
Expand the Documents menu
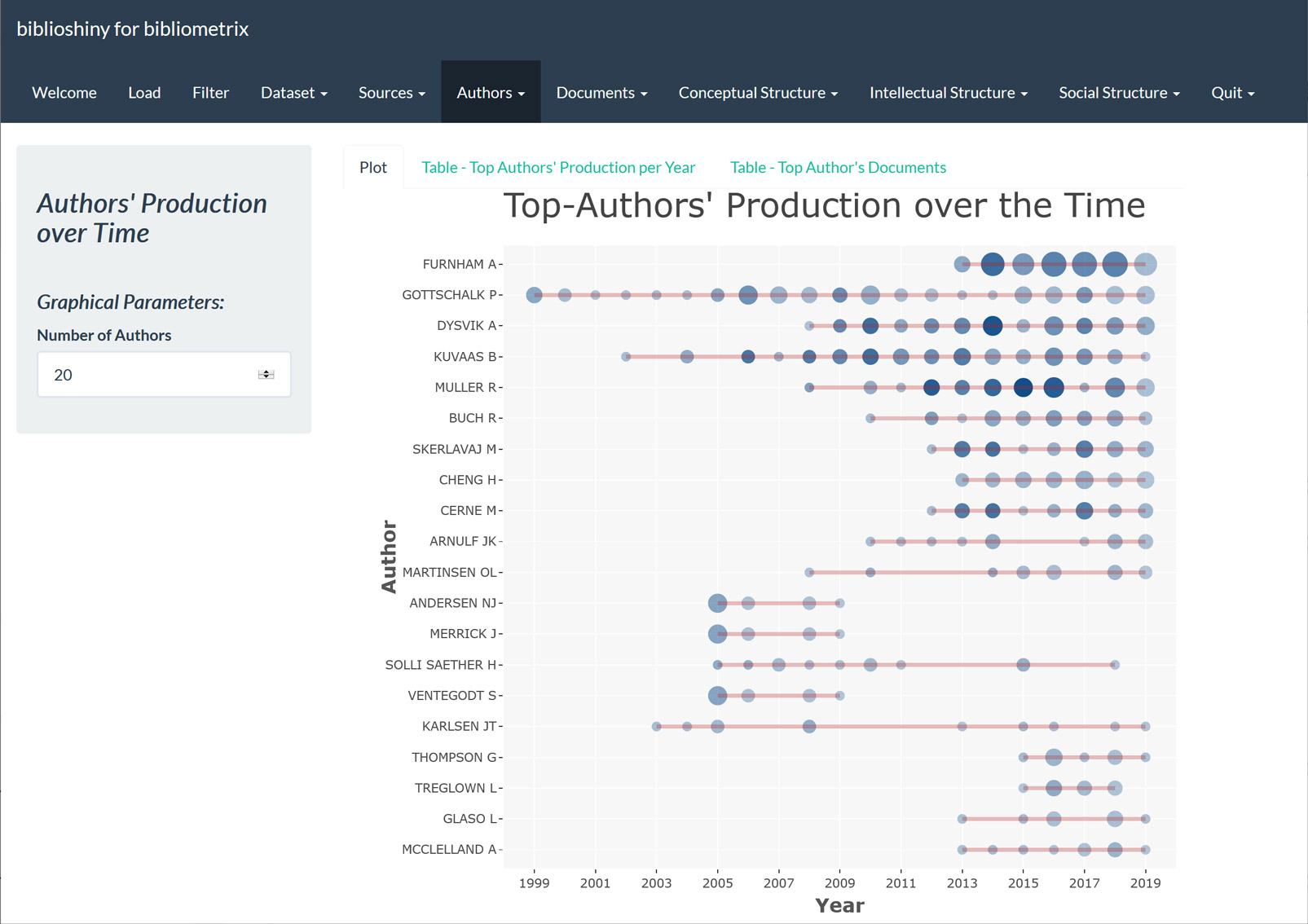coord(601,93)
